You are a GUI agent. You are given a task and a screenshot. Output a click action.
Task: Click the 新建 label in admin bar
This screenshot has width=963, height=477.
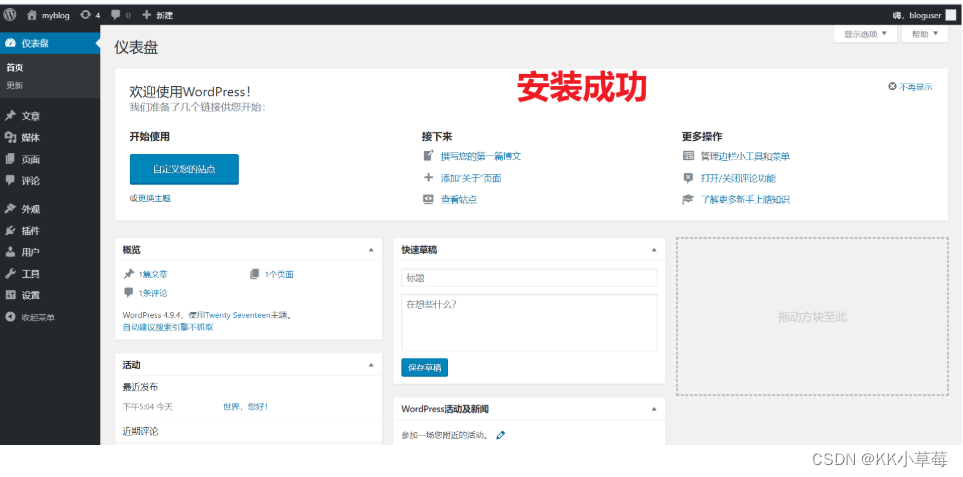(164, 15)
